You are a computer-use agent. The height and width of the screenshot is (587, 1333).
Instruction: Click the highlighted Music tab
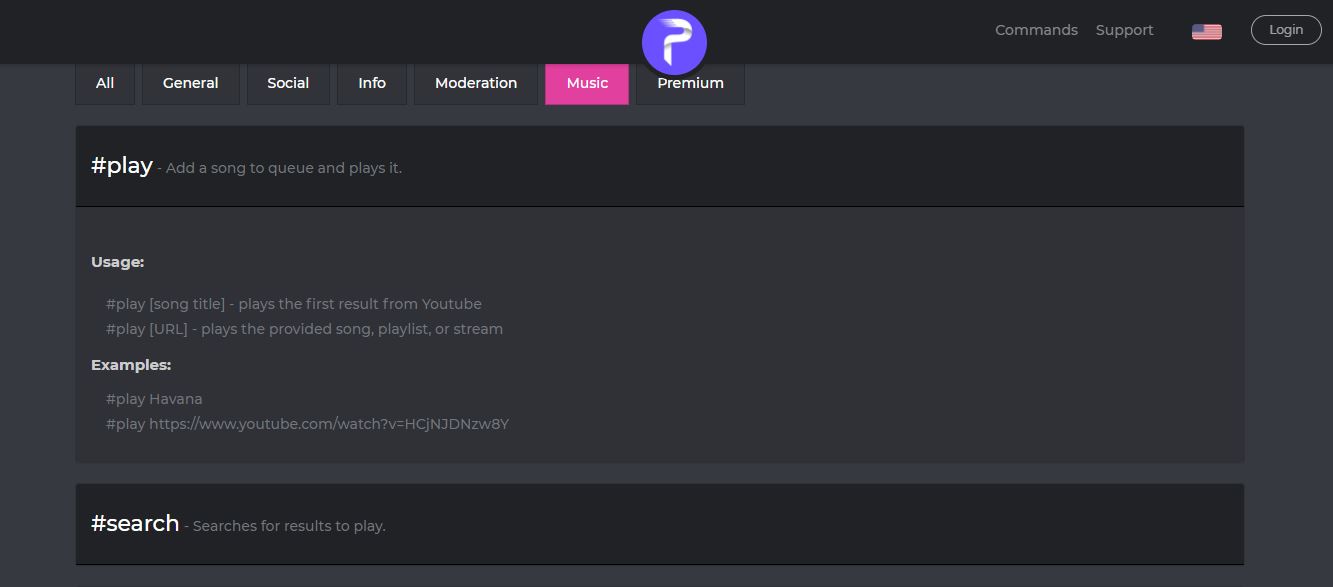coord(587,83)
